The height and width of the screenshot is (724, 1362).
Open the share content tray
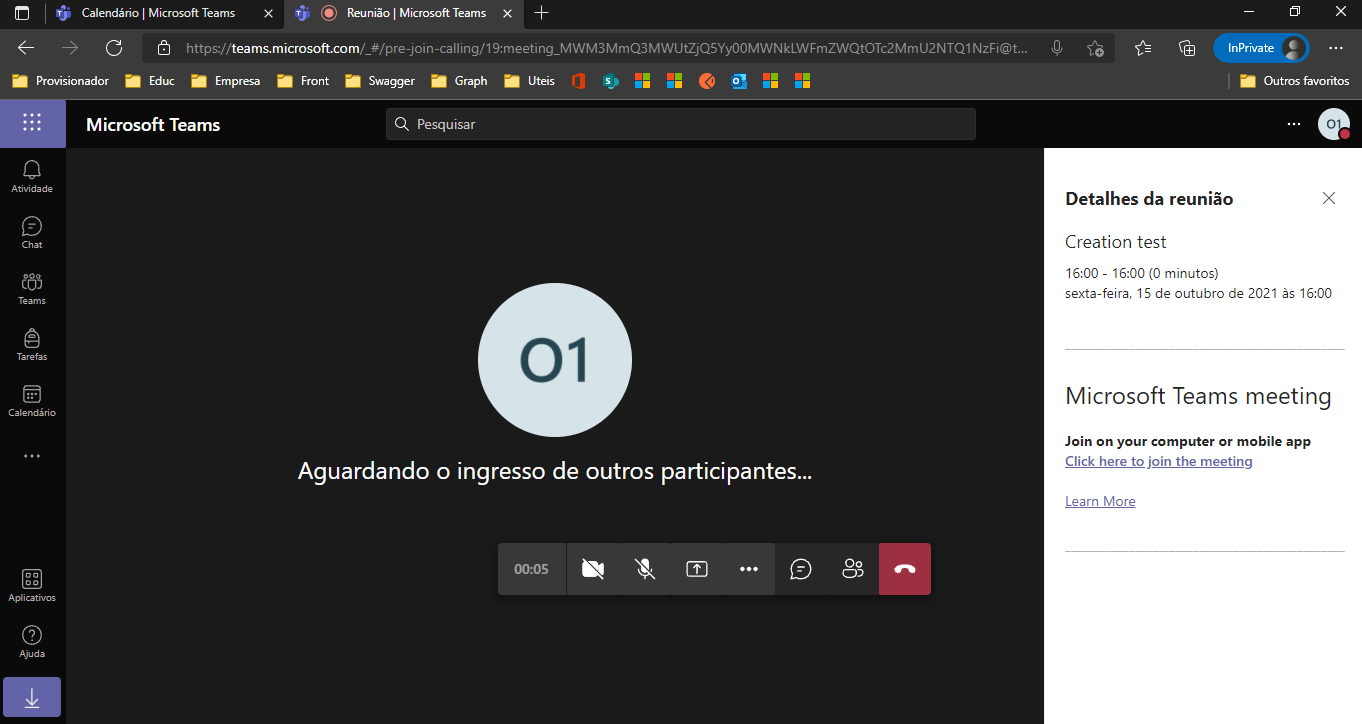coord(697,569)
